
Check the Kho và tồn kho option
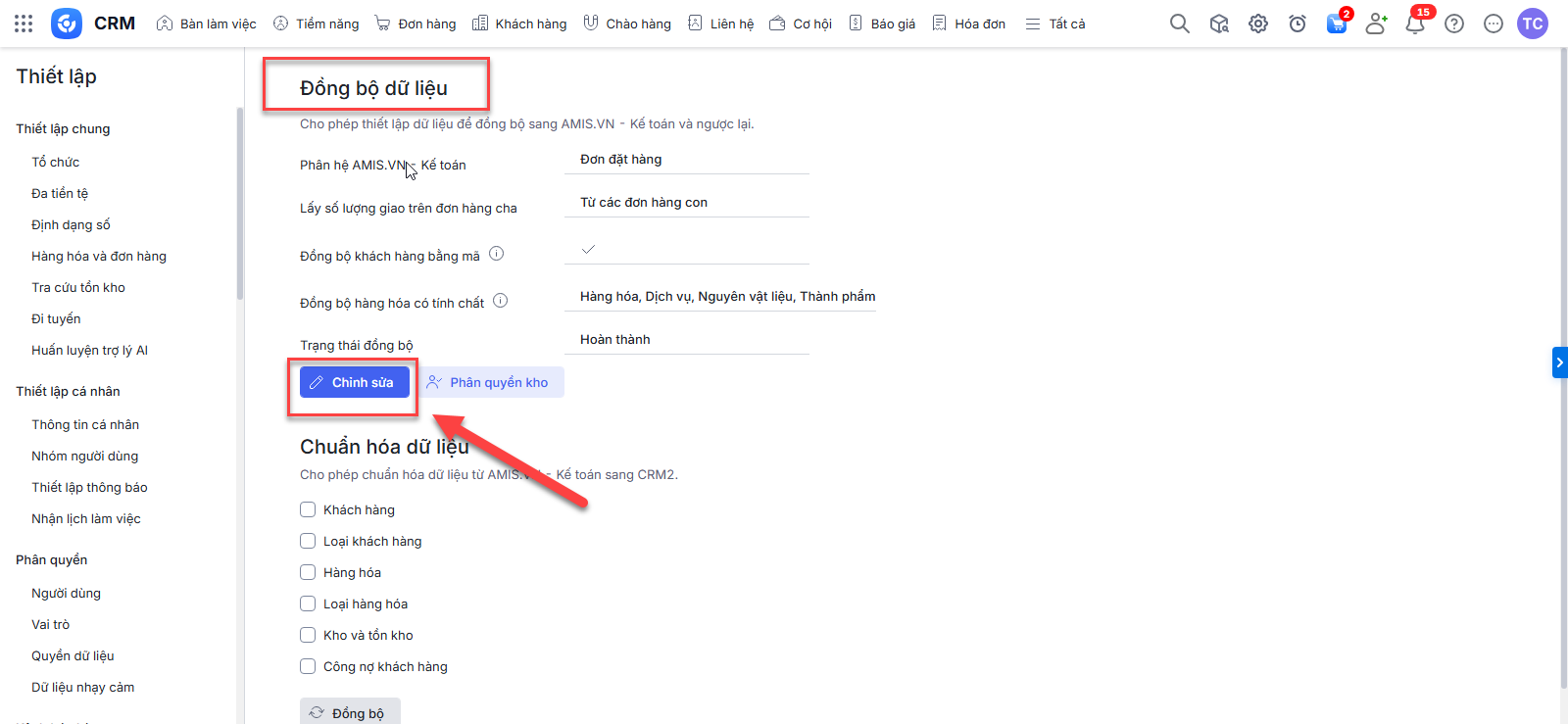coord(308,635)
